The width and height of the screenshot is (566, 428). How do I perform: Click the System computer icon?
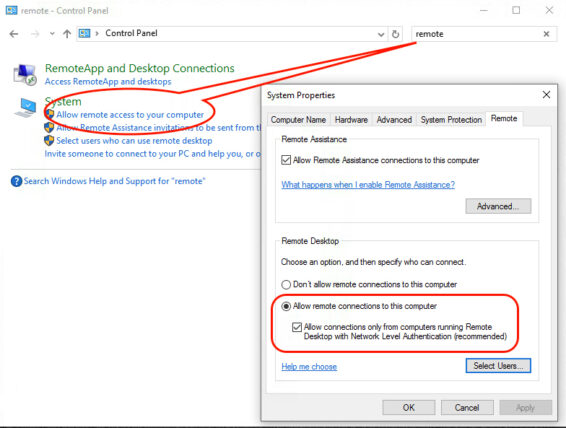click(25, 108)
